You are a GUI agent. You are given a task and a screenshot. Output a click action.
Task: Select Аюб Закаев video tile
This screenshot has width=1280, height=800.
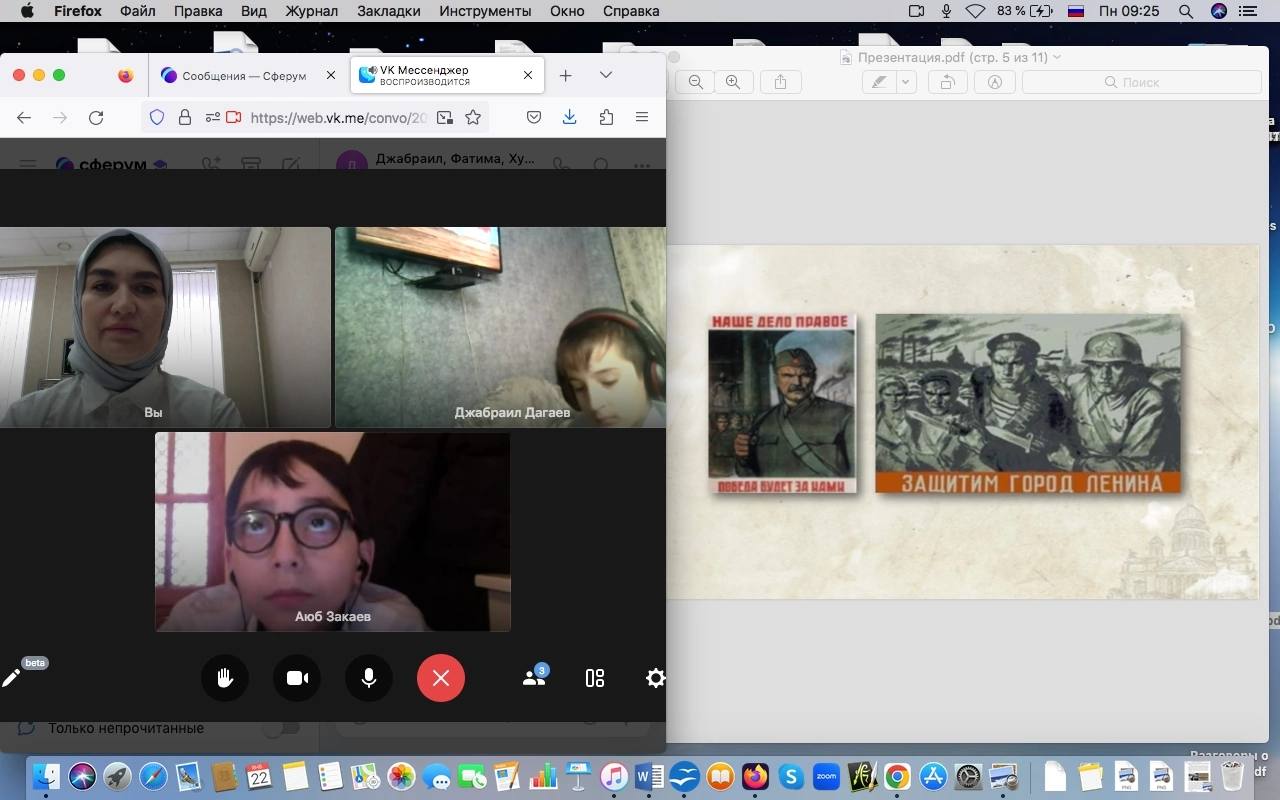coord(332,531)
